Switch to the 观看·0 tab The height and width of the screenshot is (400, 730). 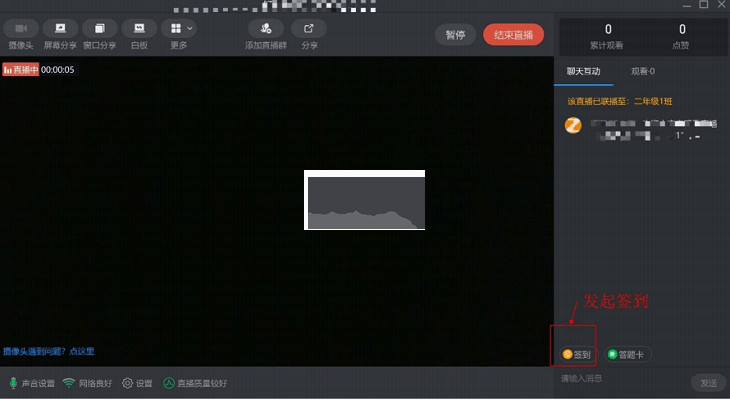coord(643,71)
